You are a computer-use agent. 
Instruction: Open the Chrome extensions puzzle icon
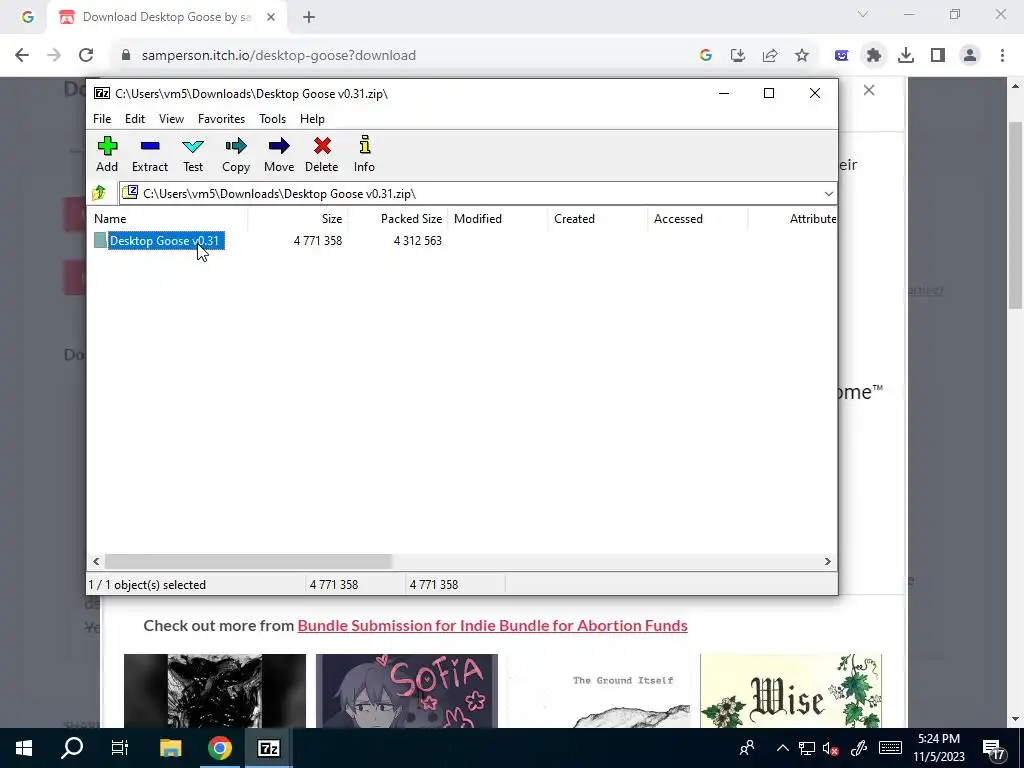click(874, 56)
